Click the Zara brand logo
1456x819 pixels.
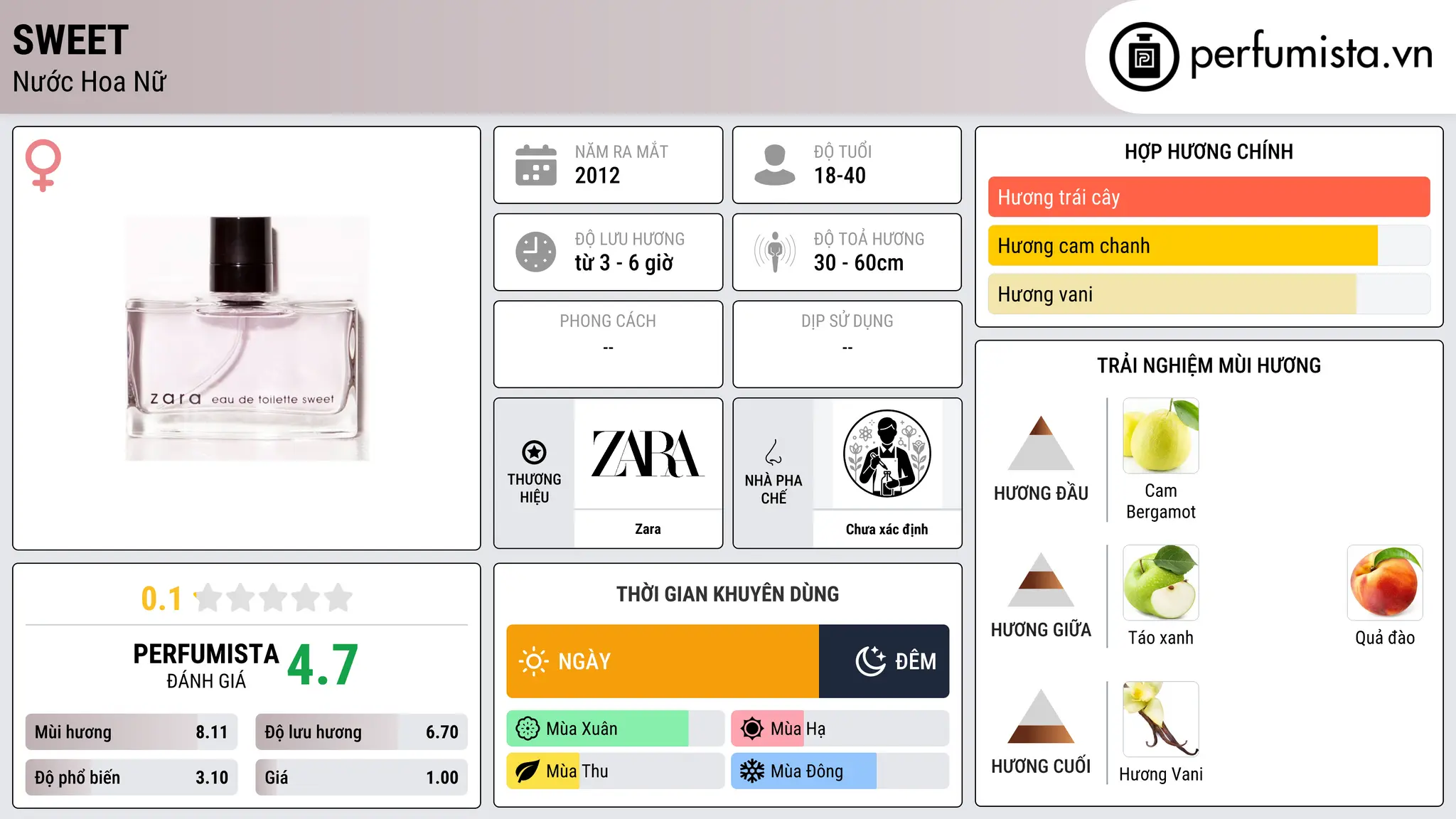(648, 454)
